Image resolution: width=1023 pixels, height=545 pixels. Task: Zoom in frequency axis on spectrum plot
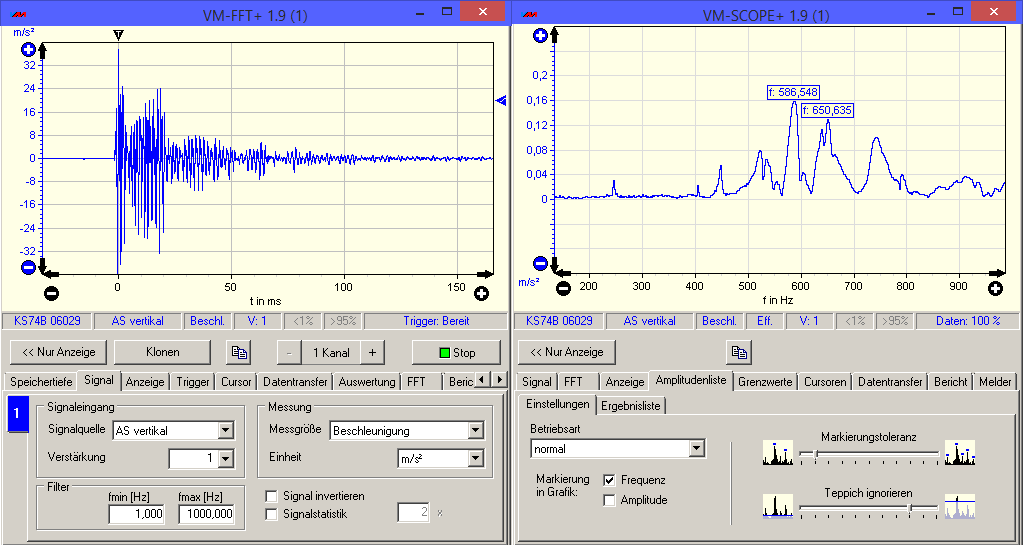tap(995, 289)
